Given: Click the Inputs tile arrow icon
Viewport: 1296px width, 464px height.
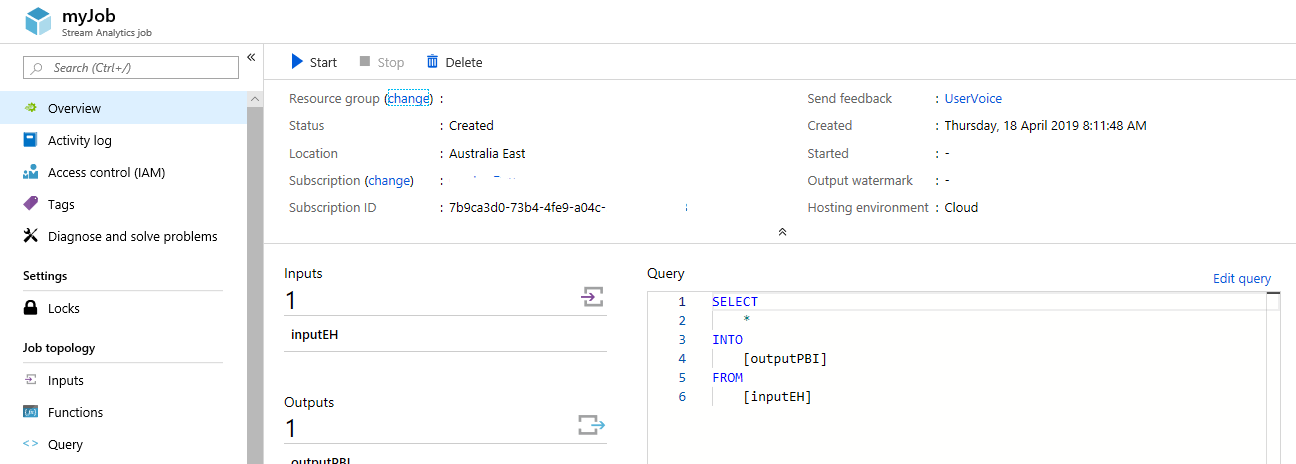Looking at the screenshot, I should [593, 296].
